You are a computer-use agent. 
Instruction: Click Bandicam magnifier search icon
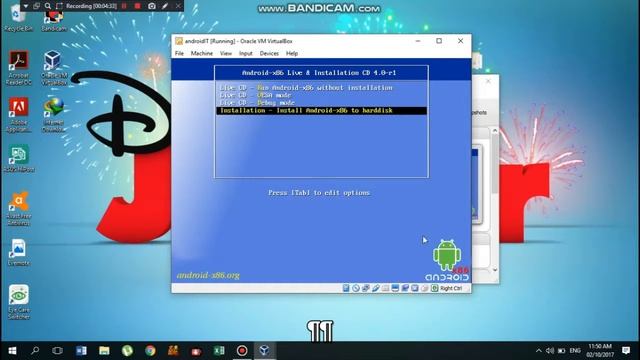[x=48, y=6]
